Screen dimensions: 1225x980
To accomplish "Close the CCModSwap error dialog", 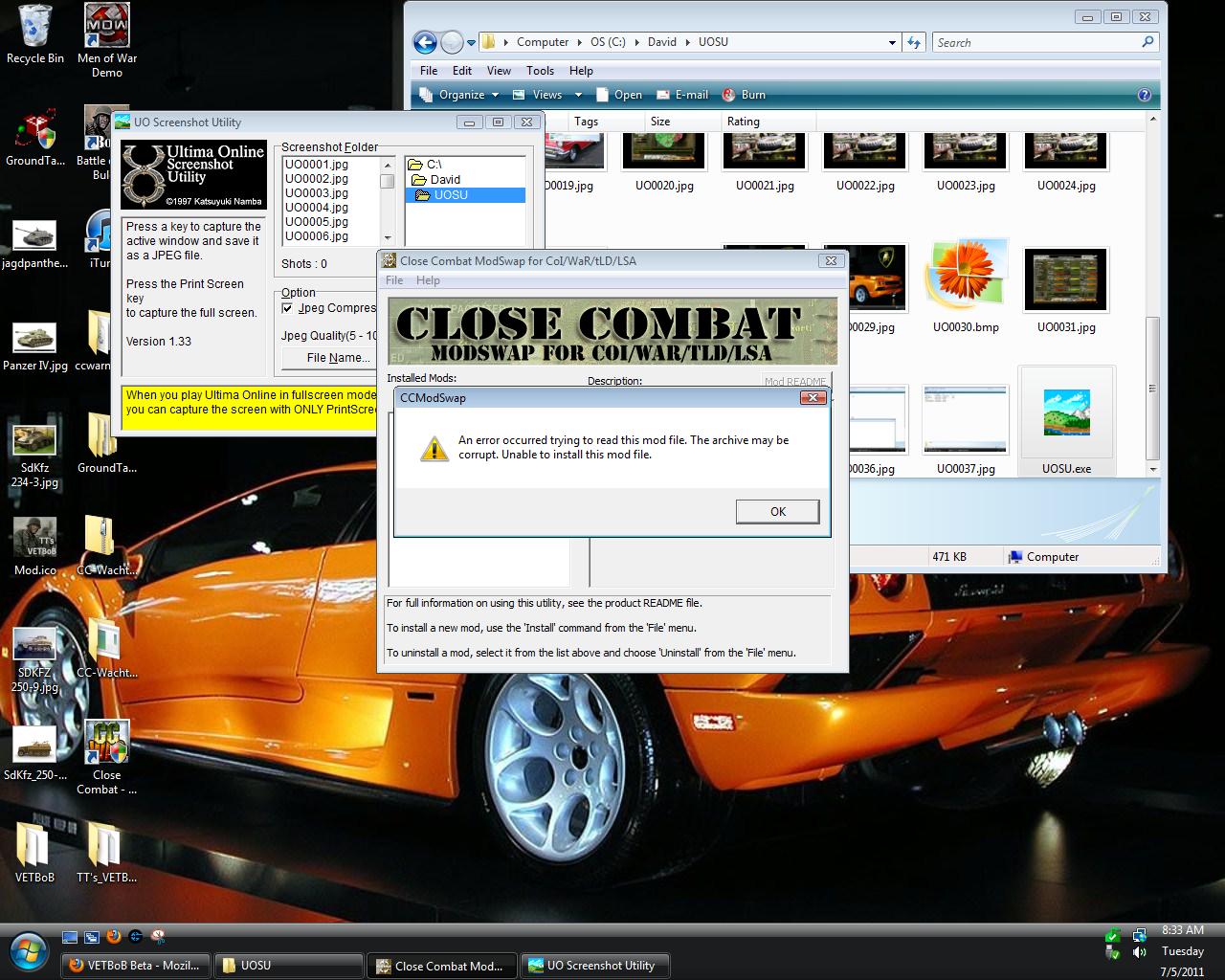I will point(813,397).
